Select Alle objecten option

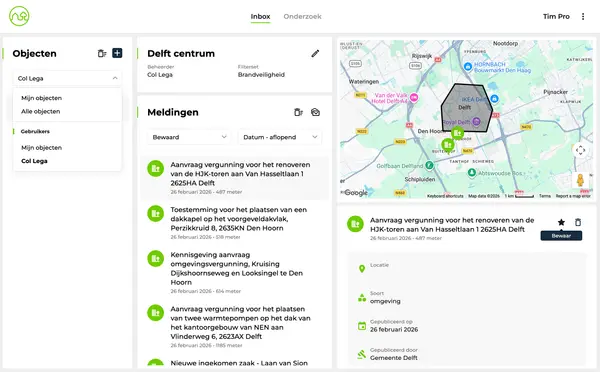[41, 111]
